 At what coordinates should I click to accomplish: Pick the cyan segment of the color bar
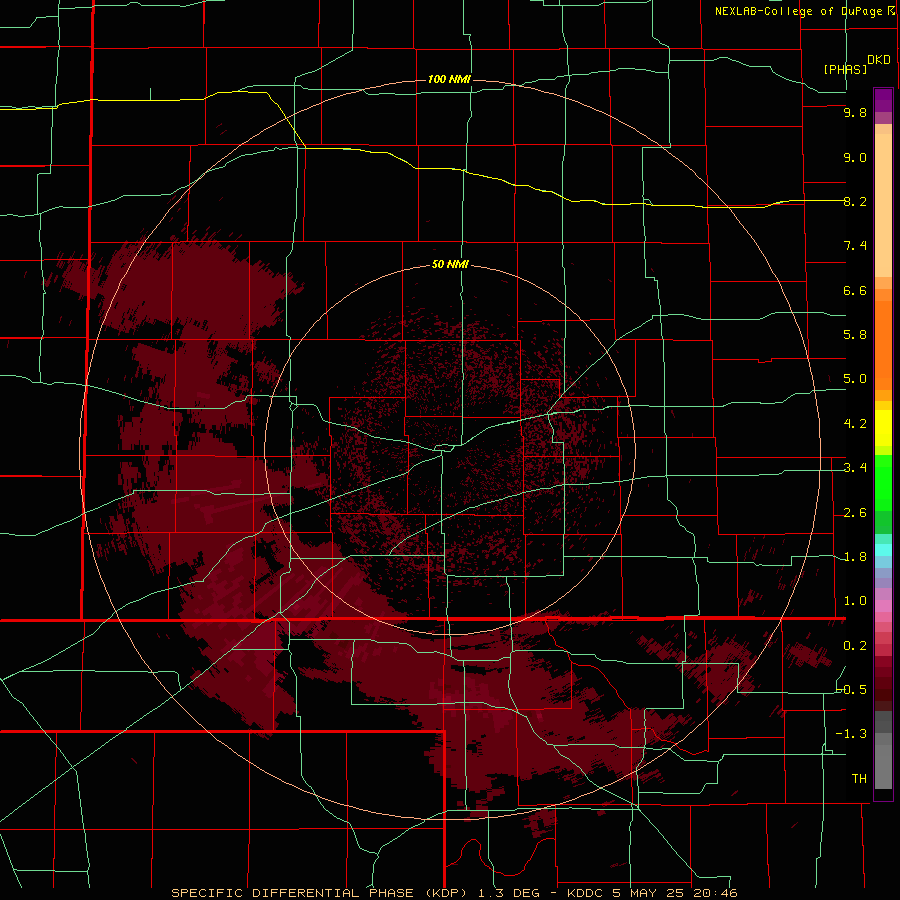click(x=883, y=550)
